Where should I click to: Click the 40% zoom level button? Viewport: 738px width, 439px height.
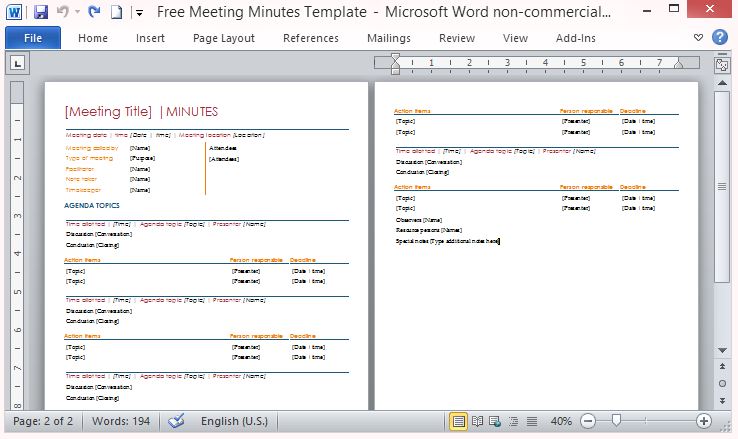coord(561,421)
